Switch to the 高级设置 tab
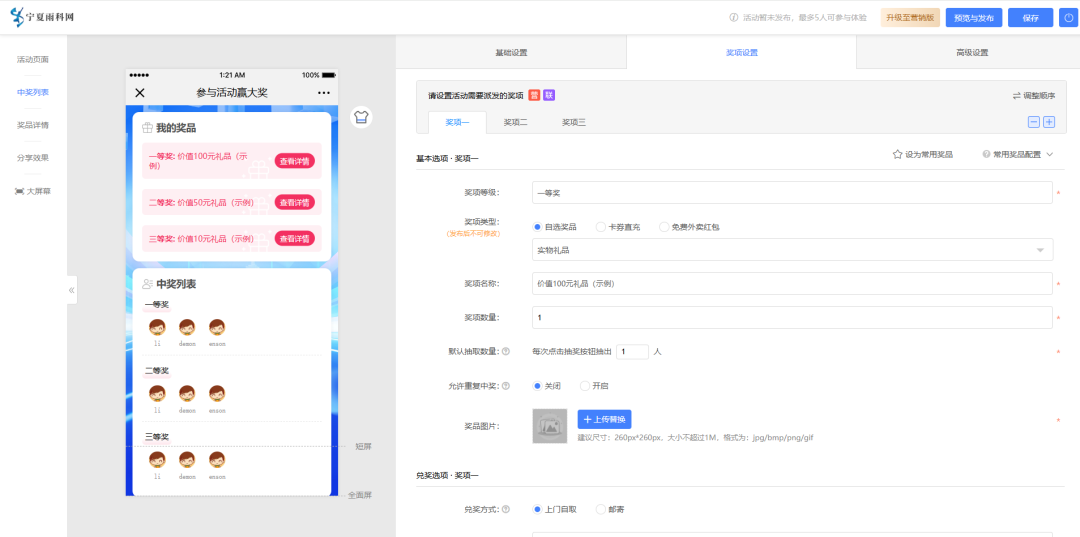The width and height of the screenshot is (1080, 537). pos(972,52)
